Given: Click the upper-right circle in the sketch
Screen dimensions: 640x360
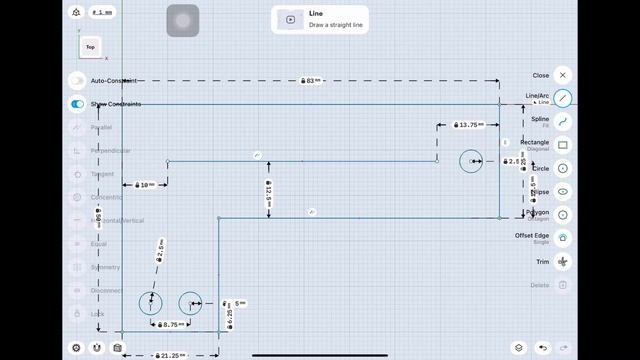Looking at the screenshot, I should pos(471,161).
